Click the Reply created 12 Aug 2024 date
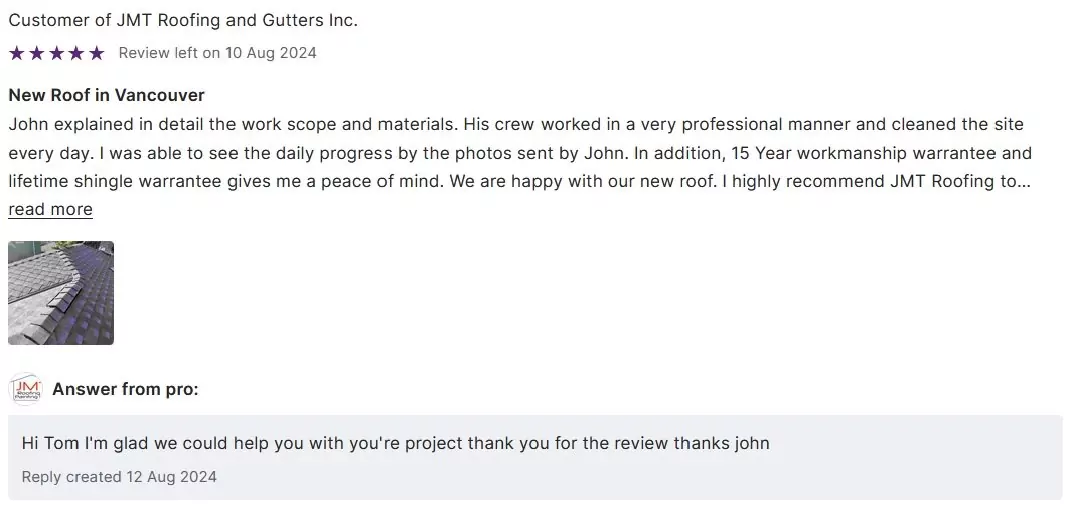Image resolution: width=1070 pixels, height=511 pixels. point(119,477)
